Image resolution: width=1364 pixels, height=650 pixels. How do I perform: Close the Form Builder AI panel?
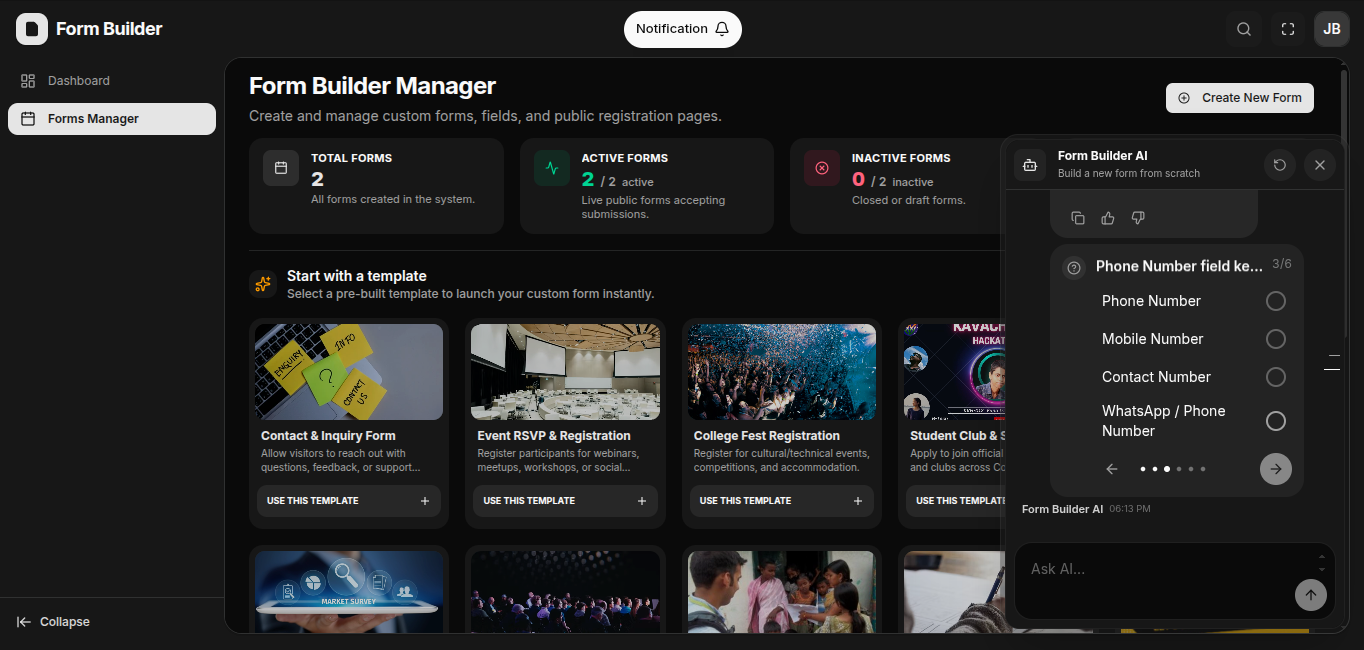(1320, 165)
